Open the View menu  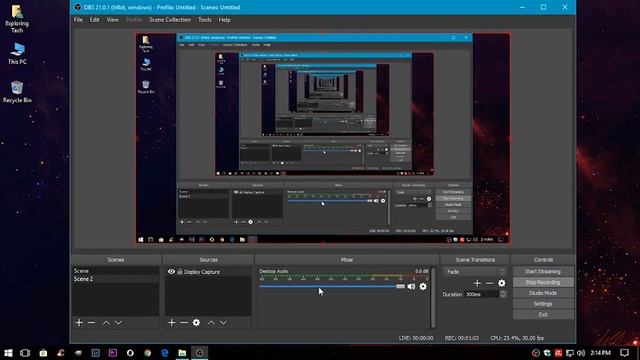point(113,20)
